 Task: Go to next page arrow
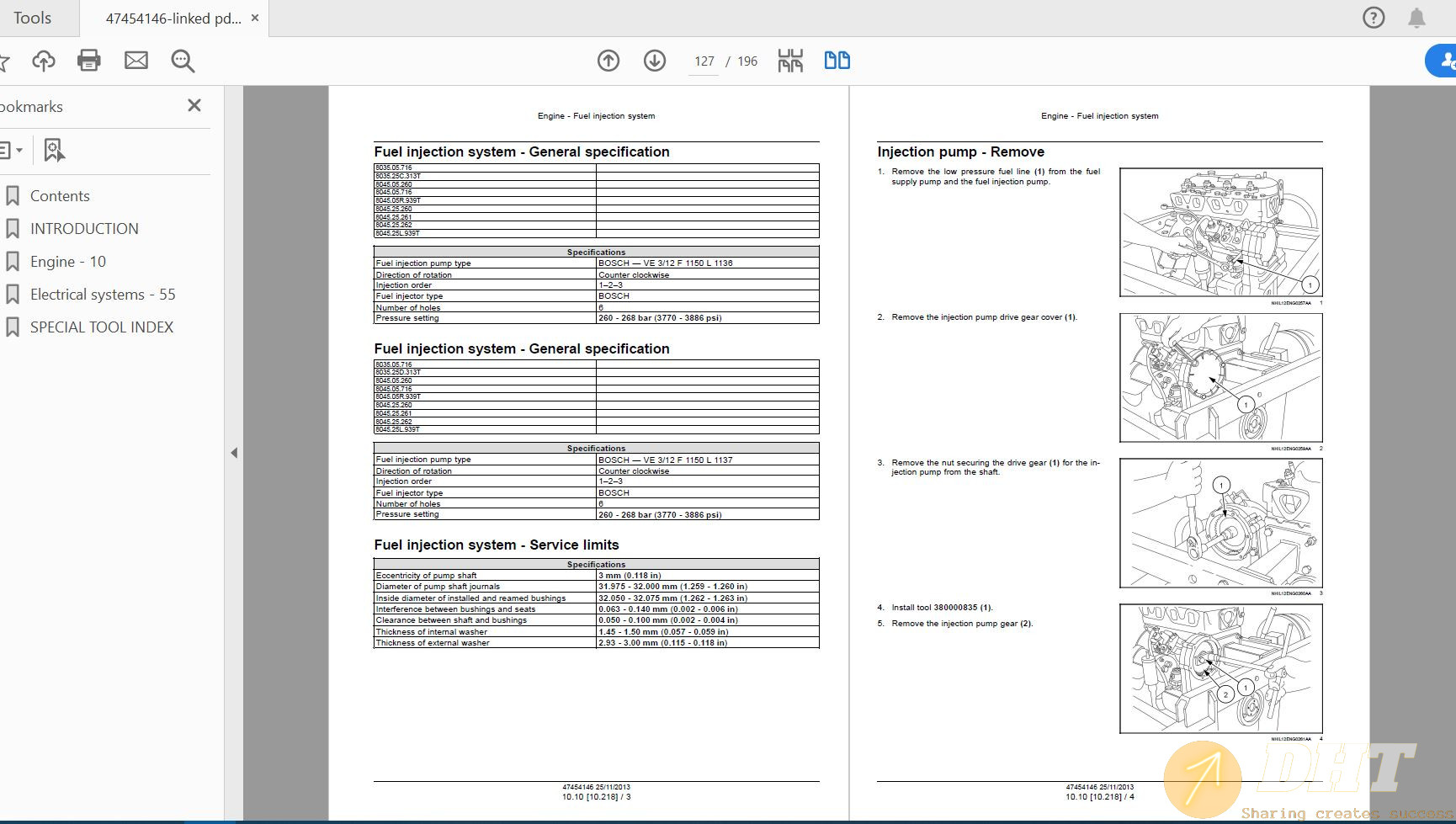pyautogui.click(x=655, y=61)
